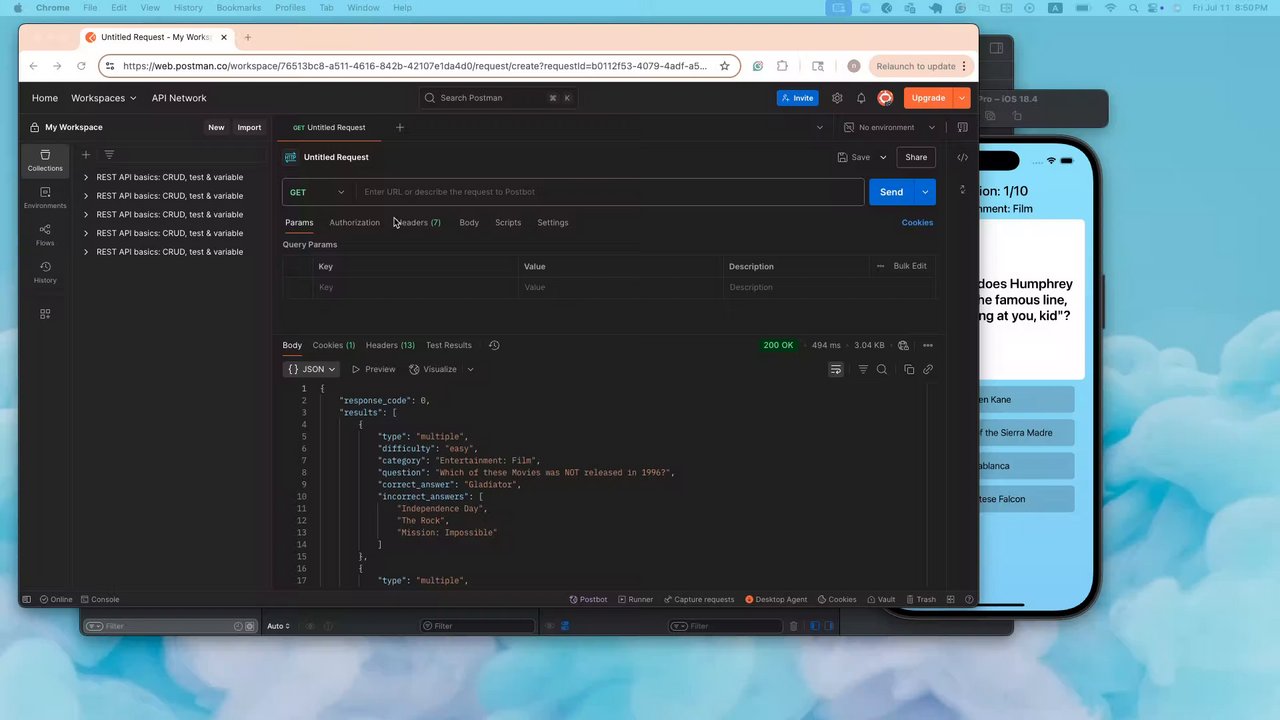Open Console in the status bar
This screenshot has height=720, width=1280.
click(x=99, y=599)
